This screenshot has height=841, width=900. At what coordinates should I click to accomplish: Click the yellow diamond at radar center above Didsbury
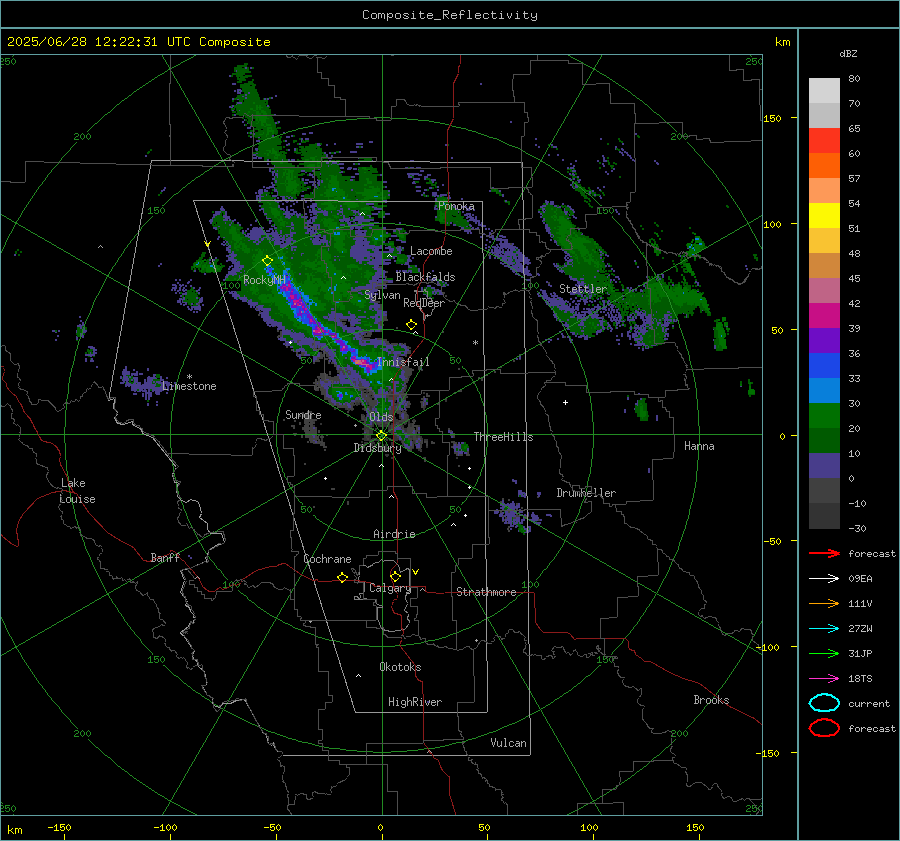click(381, 436)
